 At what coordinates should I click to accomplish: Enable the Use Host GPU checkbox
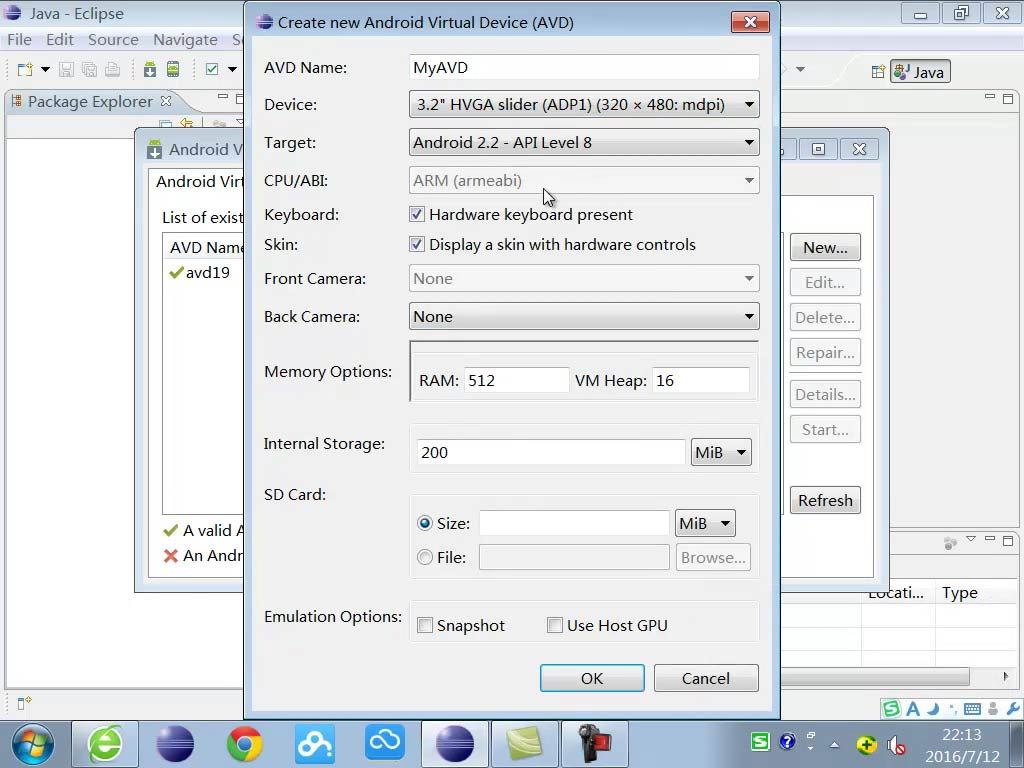[554, 625]
